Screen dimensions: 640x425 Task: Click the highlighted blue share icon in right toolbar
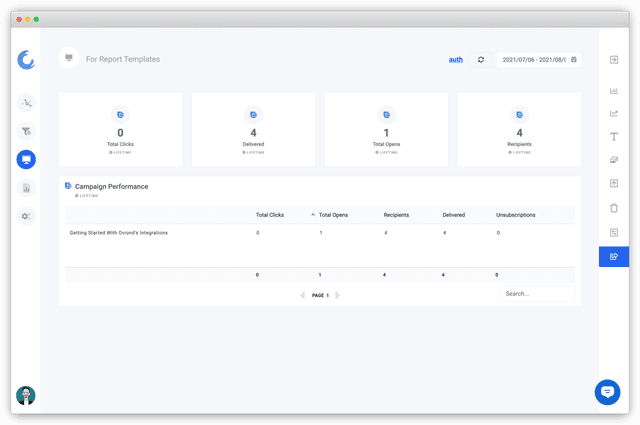coord(614,256)
